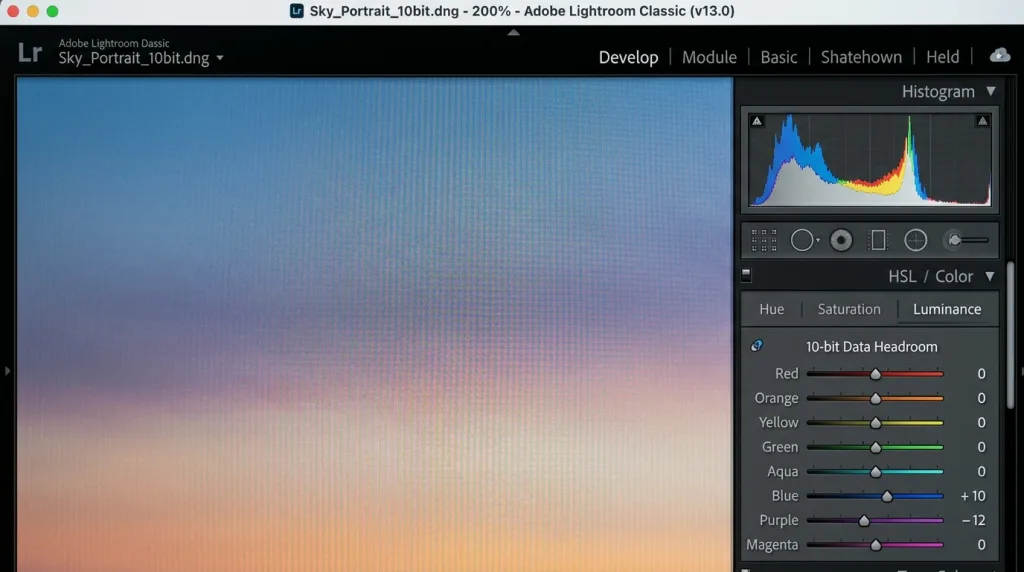Toggle shadow clipping indicator in histogram
The height and width of the screenshot is (572, 1024).
[x=756, y=121]
